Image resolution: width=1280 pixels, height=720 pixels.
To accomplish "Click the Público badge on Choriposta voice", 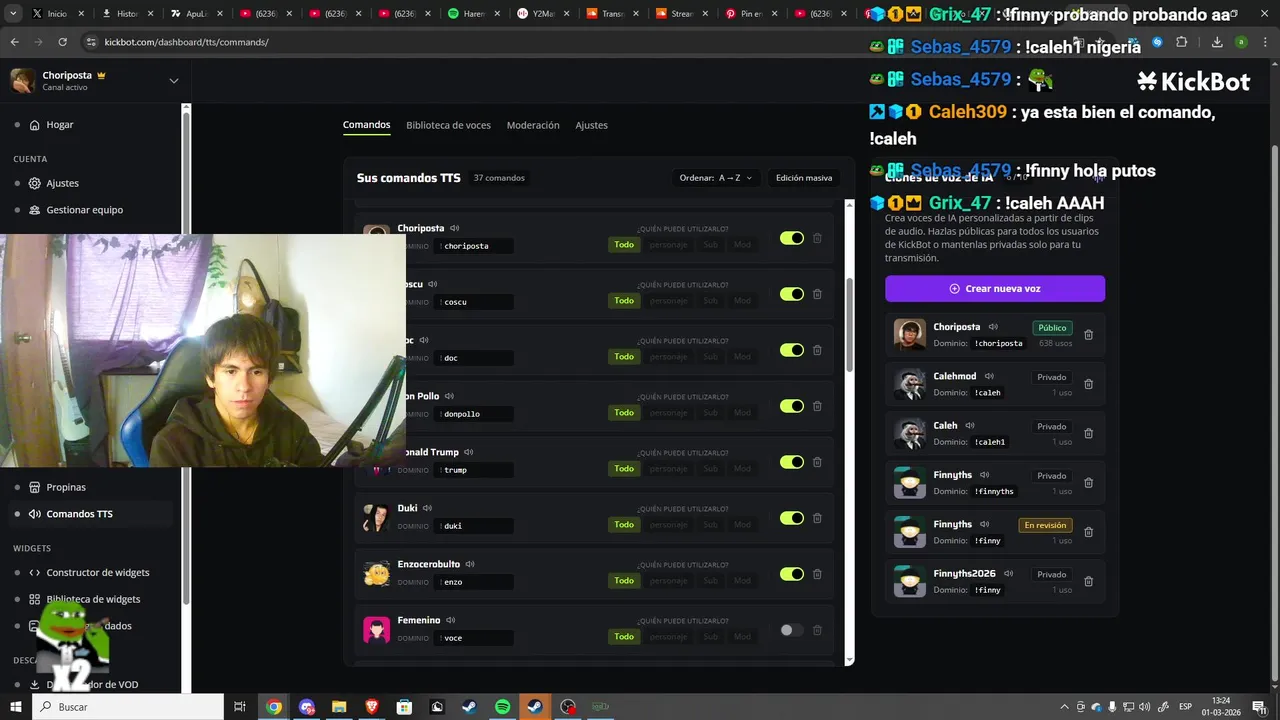I will tap(1052, 328).
